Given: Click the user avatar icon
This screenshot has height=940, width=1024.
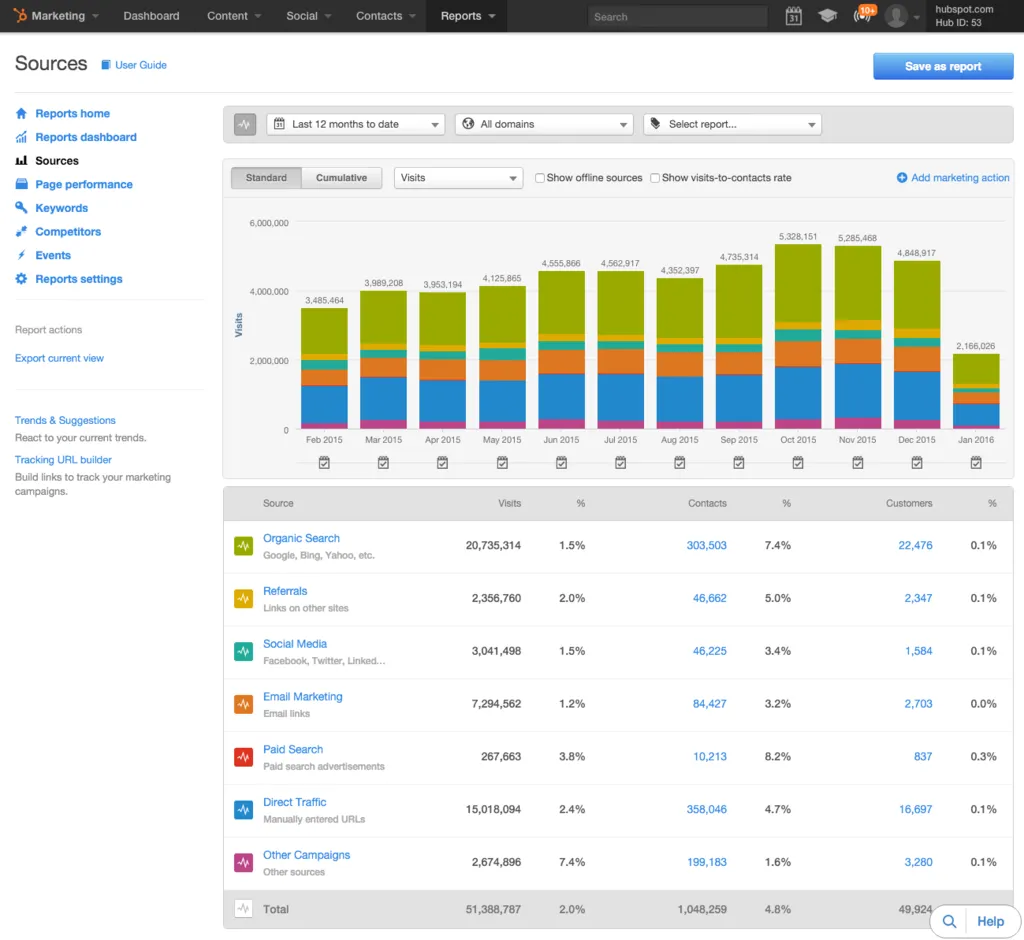Looking at the screenshot, I should coord(896,16).
